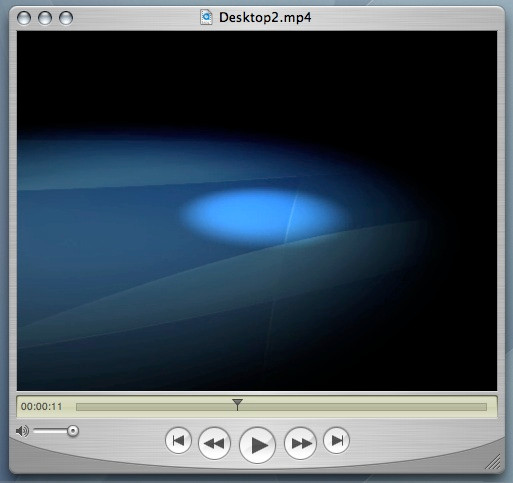Start playback with the Play button
The width and height of the screenshot is (513, 483).
pos(257,445)
